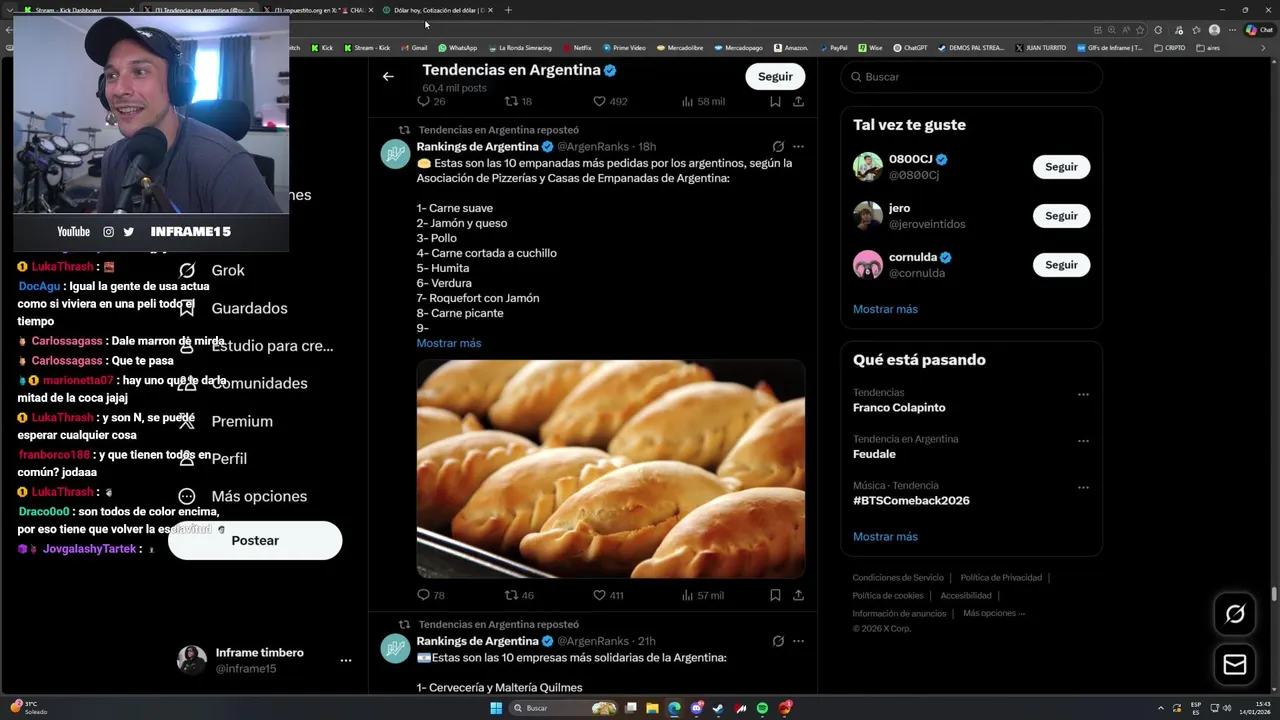
Task: Click the Postear button
Action: [x=255, y=540]
